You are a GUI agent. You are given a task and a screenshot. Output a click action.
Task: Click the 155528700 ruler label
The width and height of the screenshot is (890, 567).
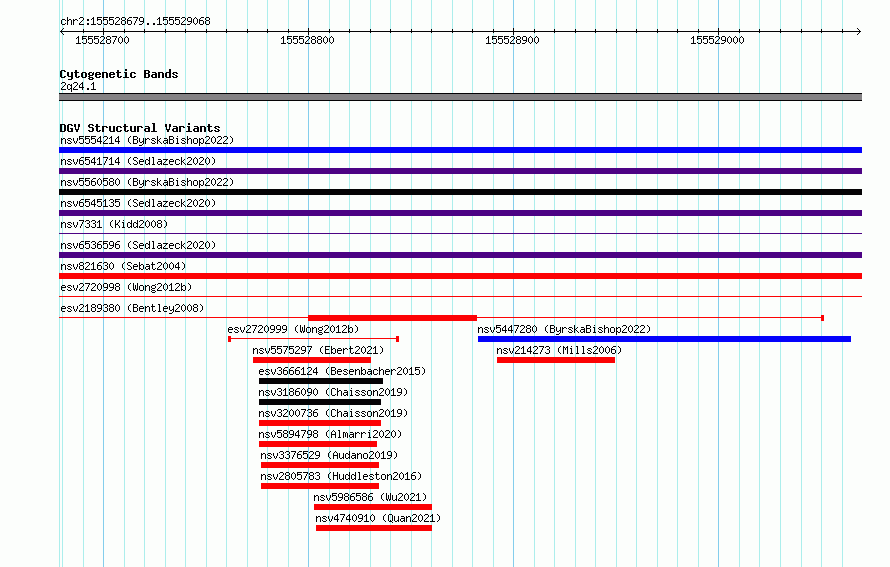pyautogui.click(x=102, y=40)
